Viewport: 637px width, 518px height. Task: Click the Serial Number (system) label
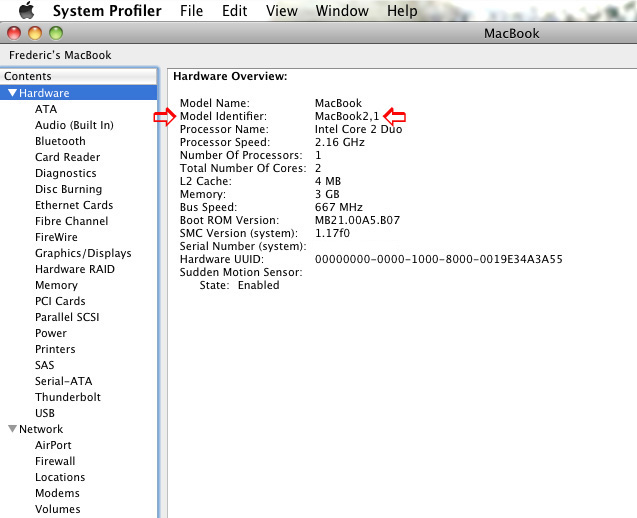(x=243, y=247)
